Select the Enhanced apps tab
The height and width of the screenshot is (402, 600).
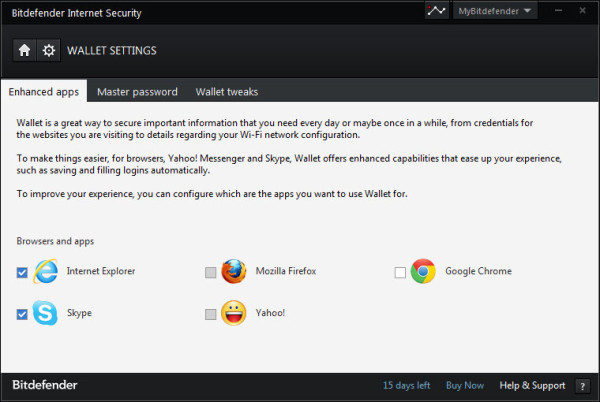point(44,92)
